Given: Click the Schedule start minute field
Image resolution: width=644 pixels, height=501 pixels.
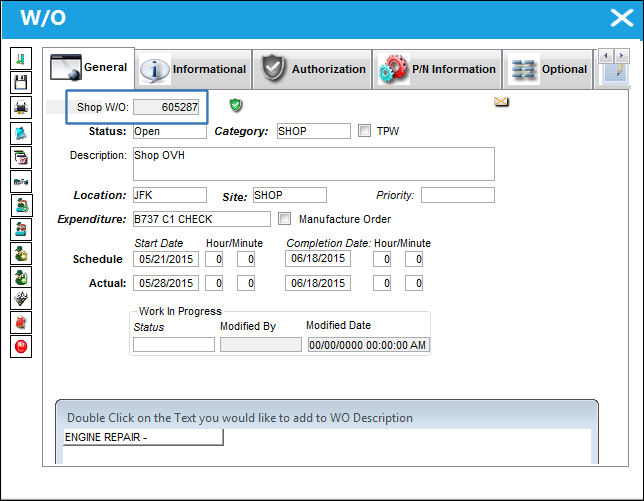Looking at the screenshot, I should tap(246, 259).
